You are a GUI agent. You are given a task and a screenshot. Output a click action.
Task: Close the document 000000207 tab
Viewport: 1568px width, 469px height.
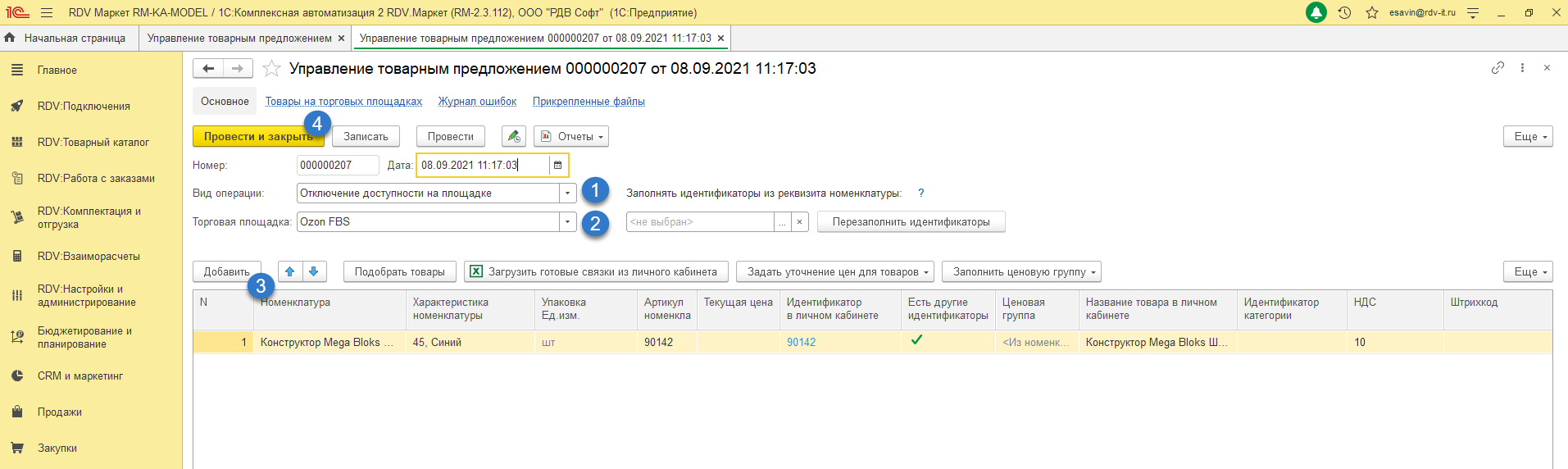pos(720,38)
